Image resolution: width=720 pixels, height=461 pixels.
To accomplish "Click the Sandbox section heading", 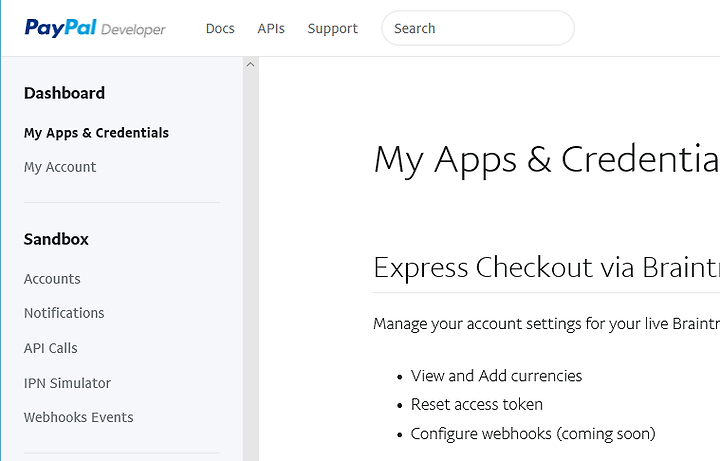I will [x=56, y=239].
